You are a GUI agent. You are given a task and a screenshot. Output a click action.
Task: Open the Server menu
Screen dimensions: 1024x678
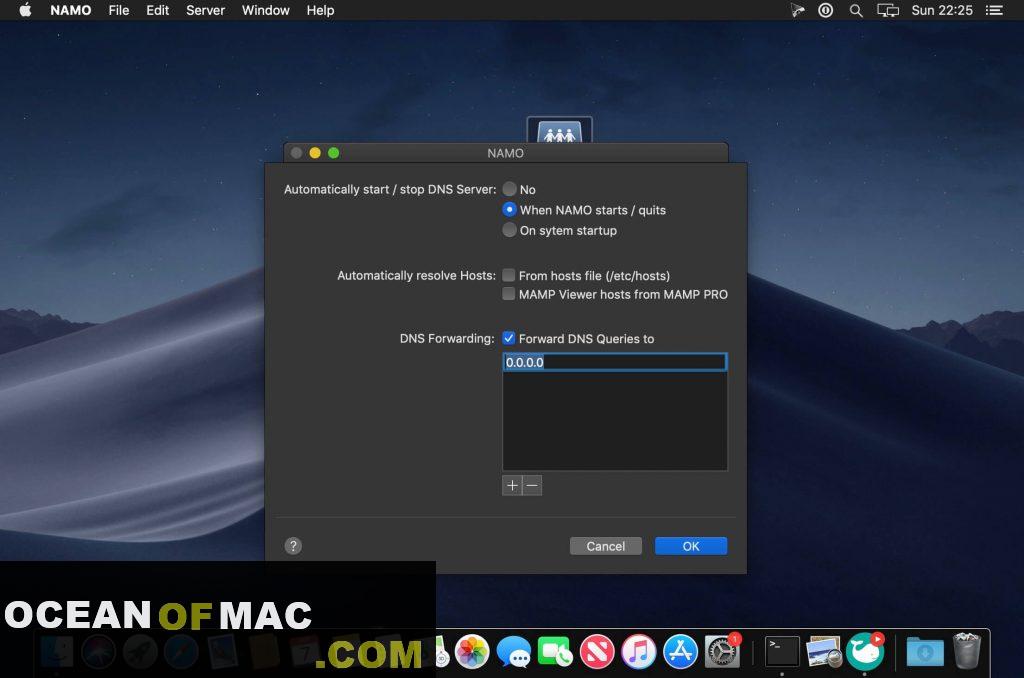205,10
